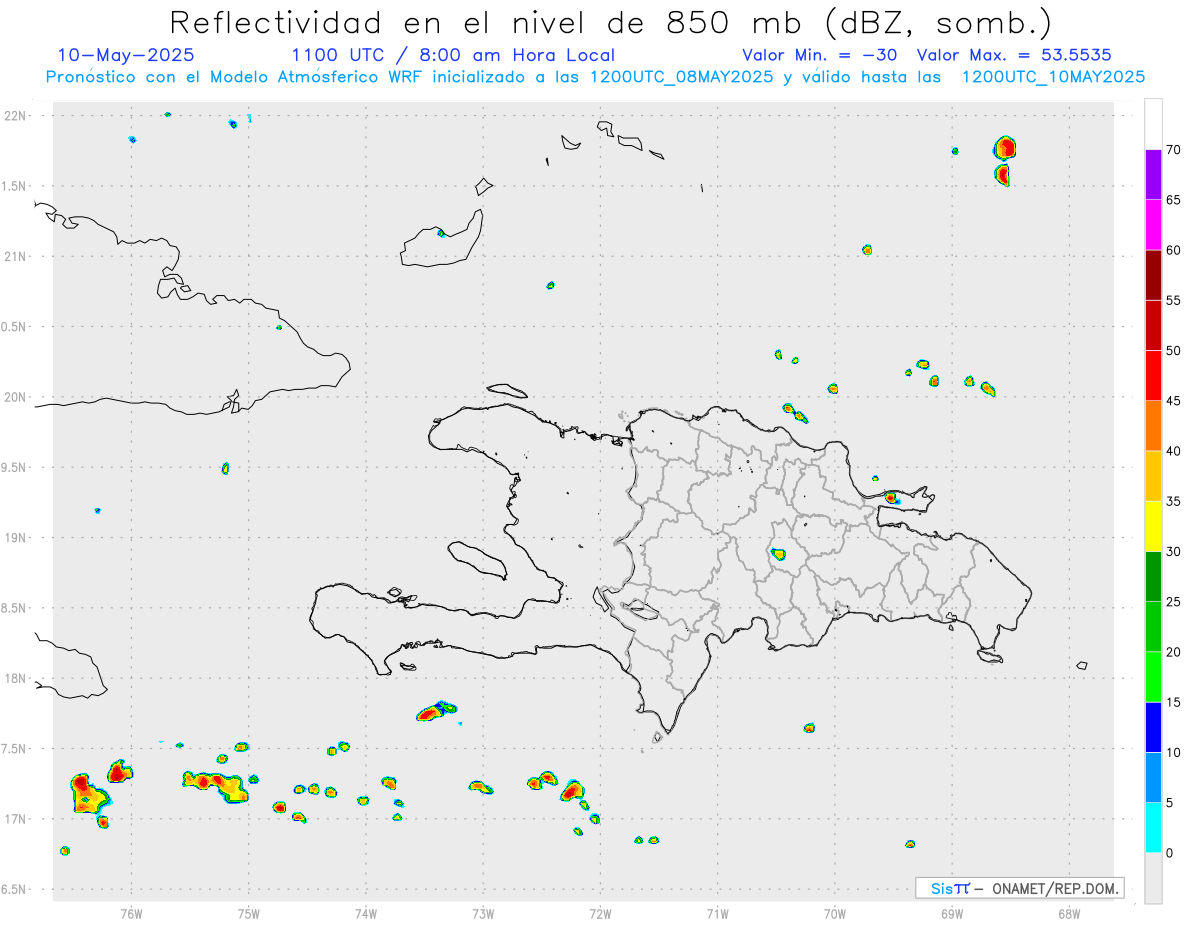Select the valid-until time '1200UTC_10MAY2025'
Image resolution: width=1200 pixels, height=927 pixels.
click(x=1053, y=77)
